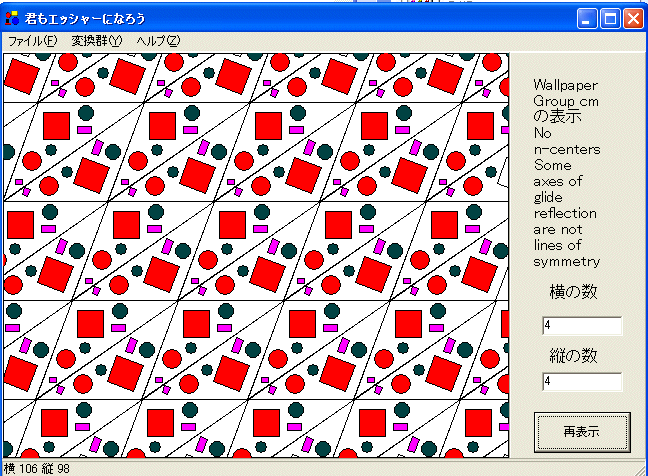The height and width of the screenshot is (476, 648).
Task: Click the 'lines of symmetry' text
Action: [567, 253]
